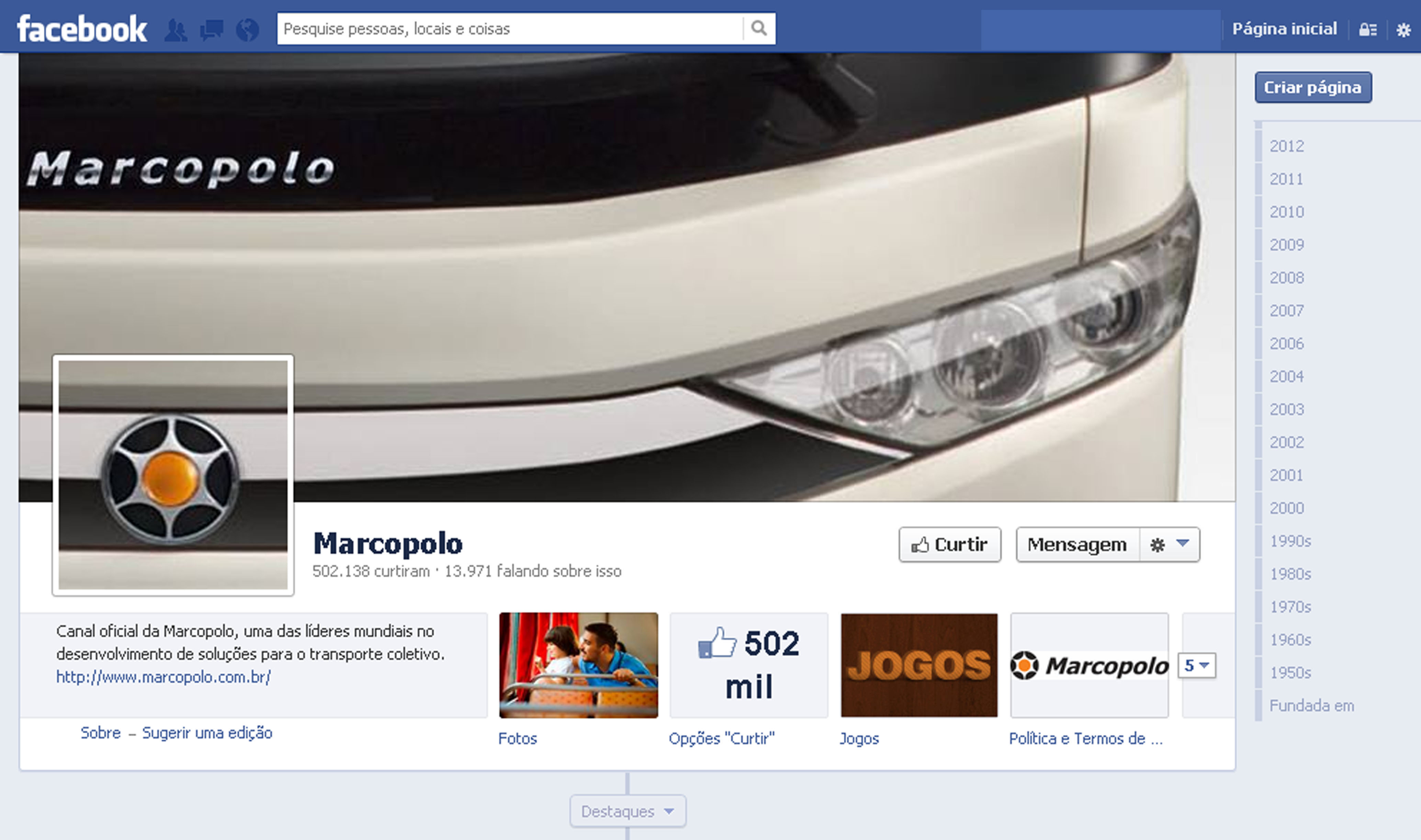
Task: Open the 502 mil likes tile
Action: (749, 665)
